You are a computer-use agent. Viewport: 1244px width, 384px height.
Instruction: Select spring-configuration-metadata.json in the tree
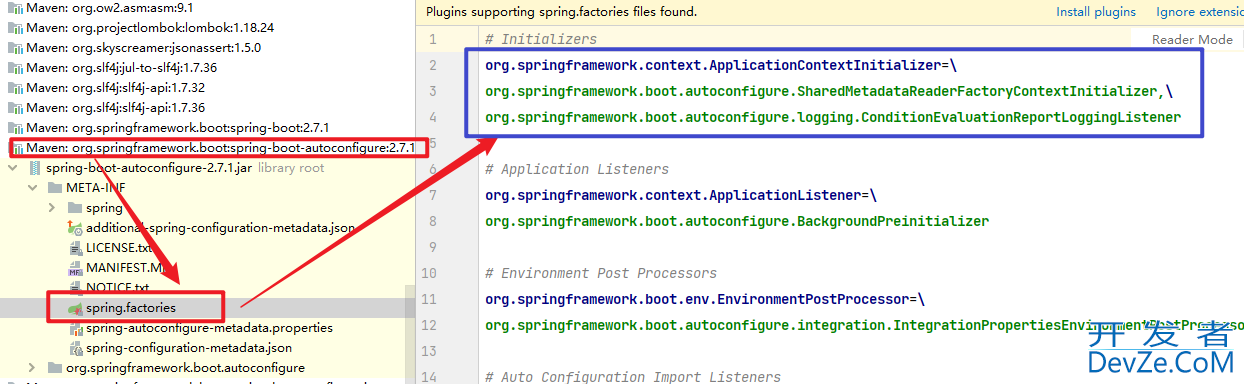click(189, 348)
